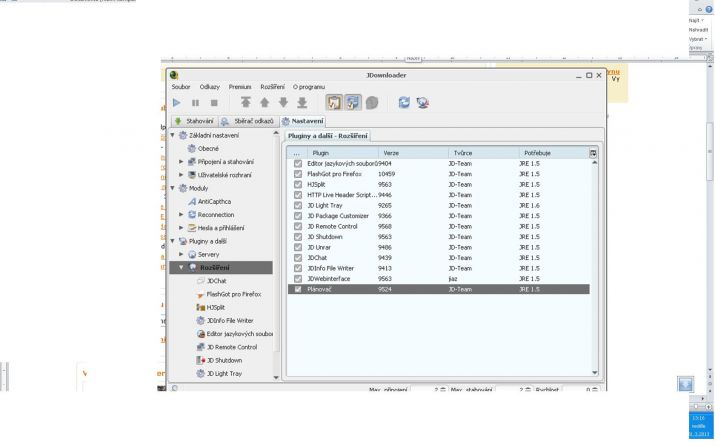Sort table by Verze column header

[x=413, y=153]
